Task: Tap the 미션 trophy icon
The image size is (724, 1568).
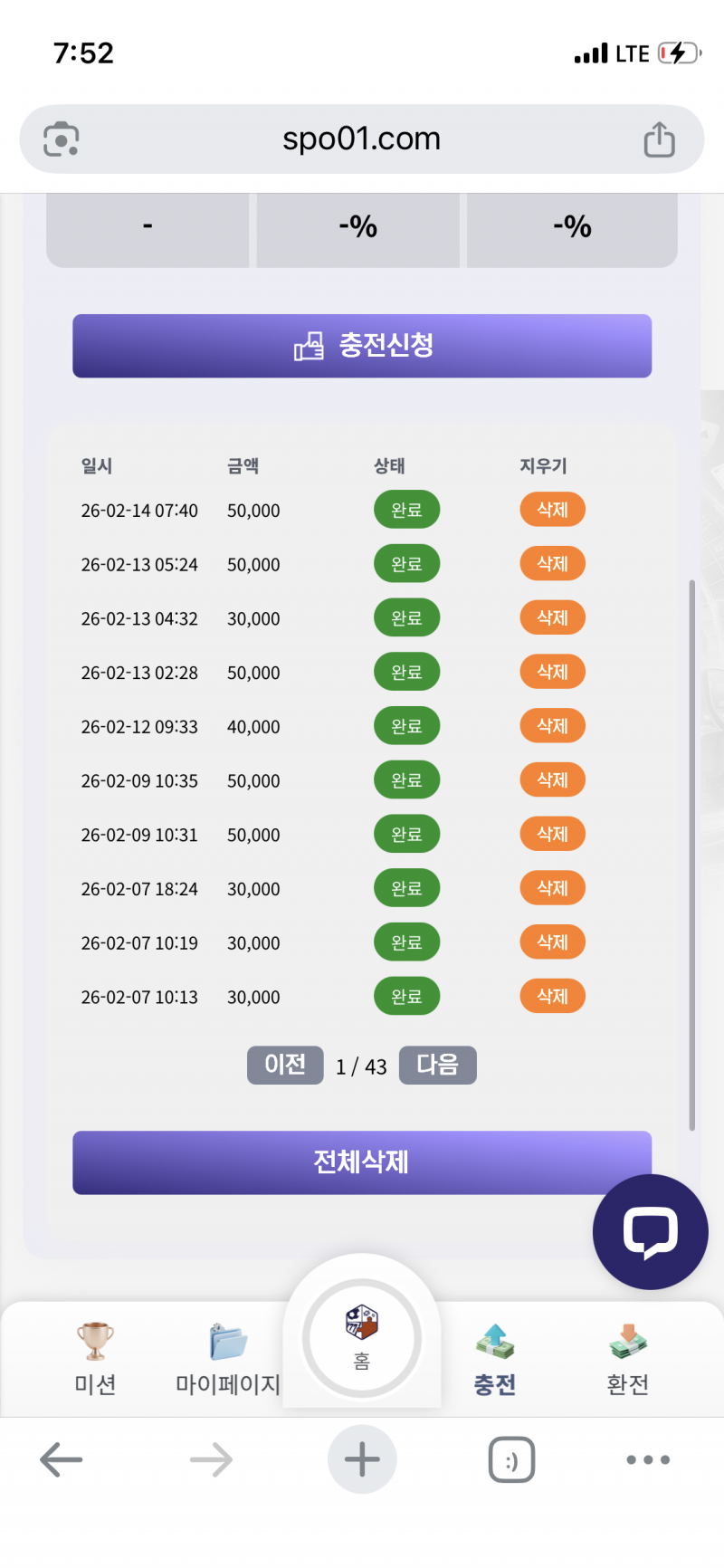Action: [x=95, y=1342]
